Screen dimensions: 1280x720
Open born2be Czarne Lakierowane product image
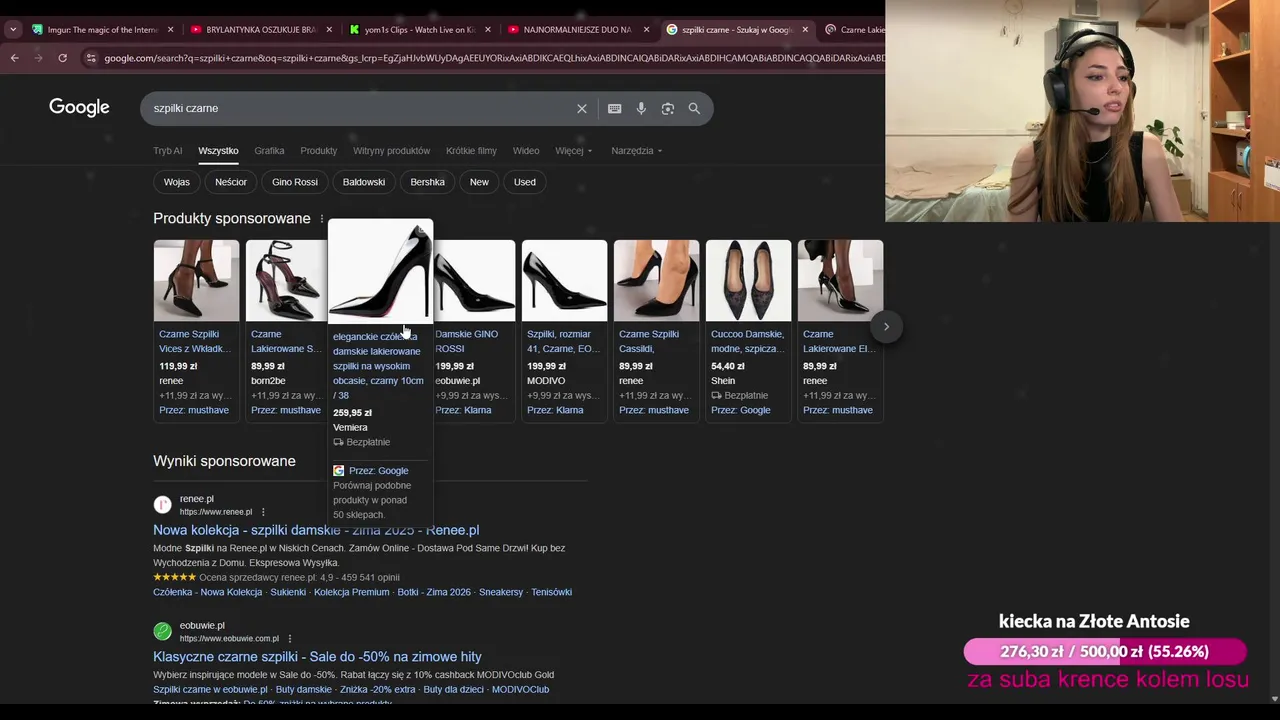(287, 281)
